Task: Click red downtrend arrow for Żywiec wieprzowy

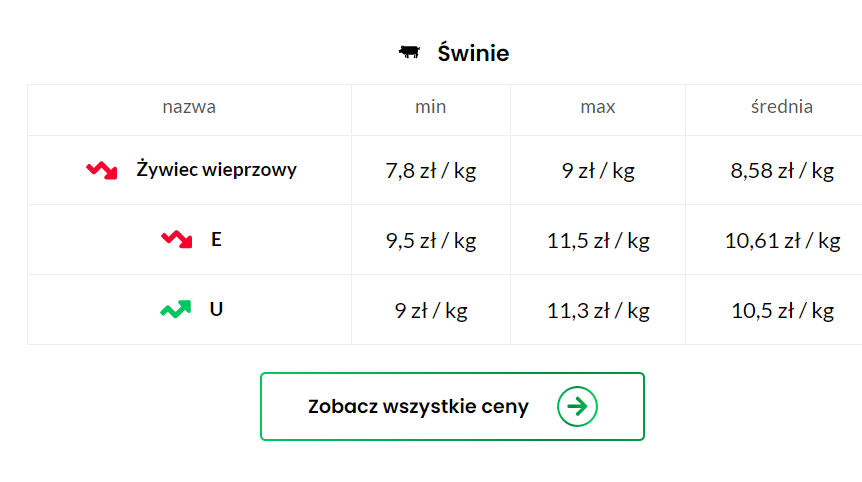Action: click(102, 170)
